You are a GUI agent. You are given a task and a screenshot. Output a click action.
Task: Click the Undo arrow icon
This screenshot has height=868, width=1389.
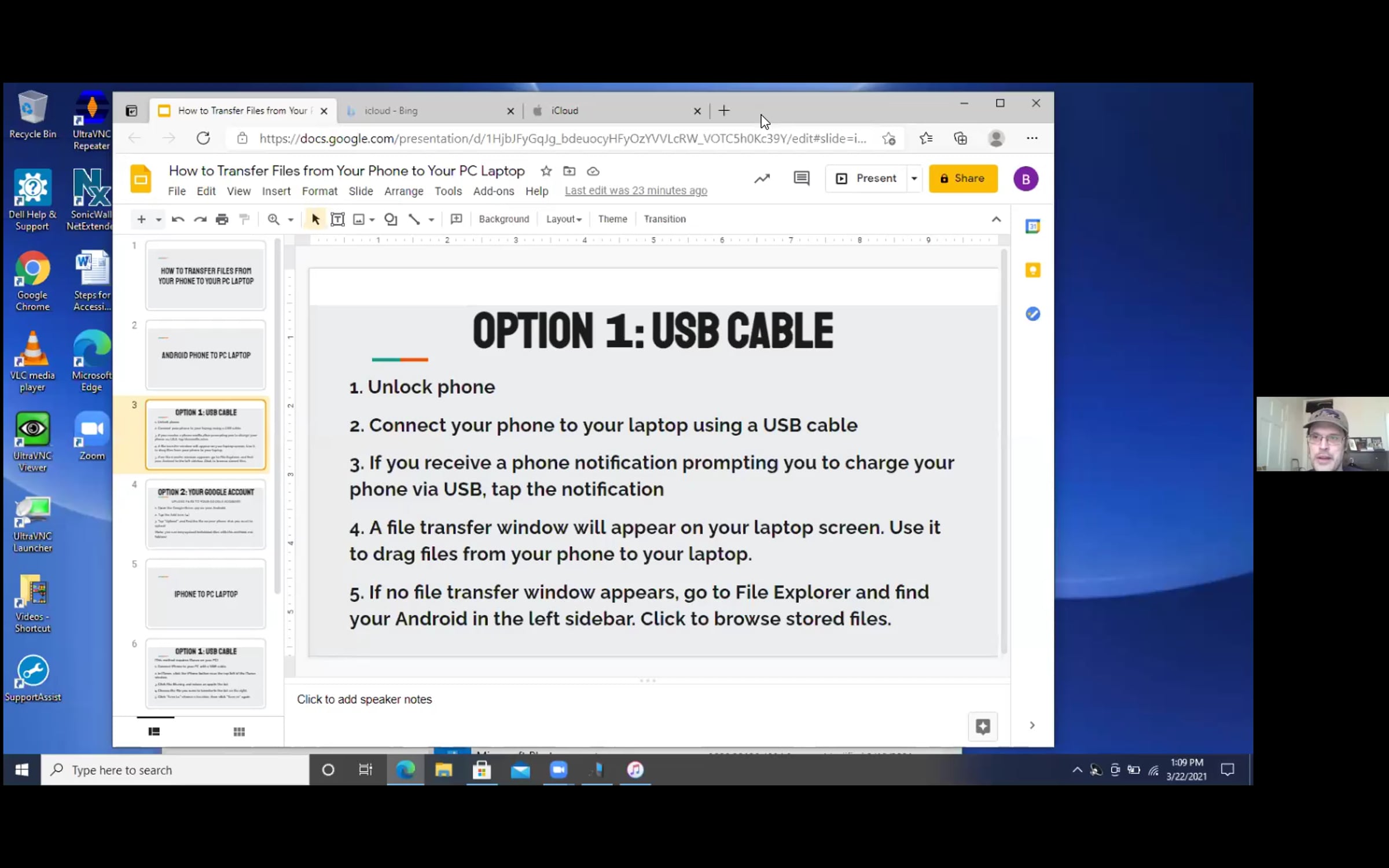coord(178,219)
